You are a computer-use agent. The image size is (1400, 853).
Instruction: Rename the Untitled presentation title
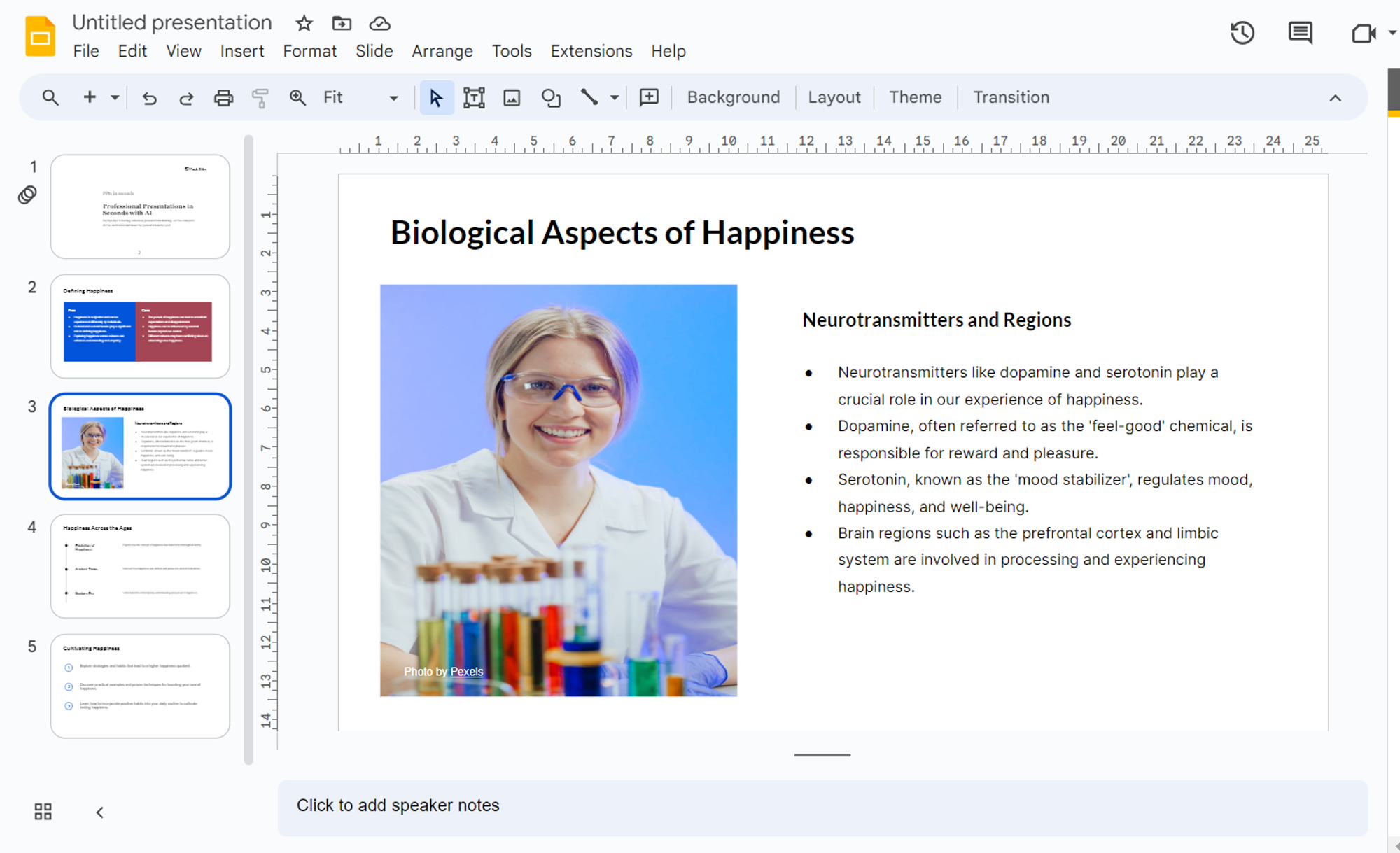point(172,23)
